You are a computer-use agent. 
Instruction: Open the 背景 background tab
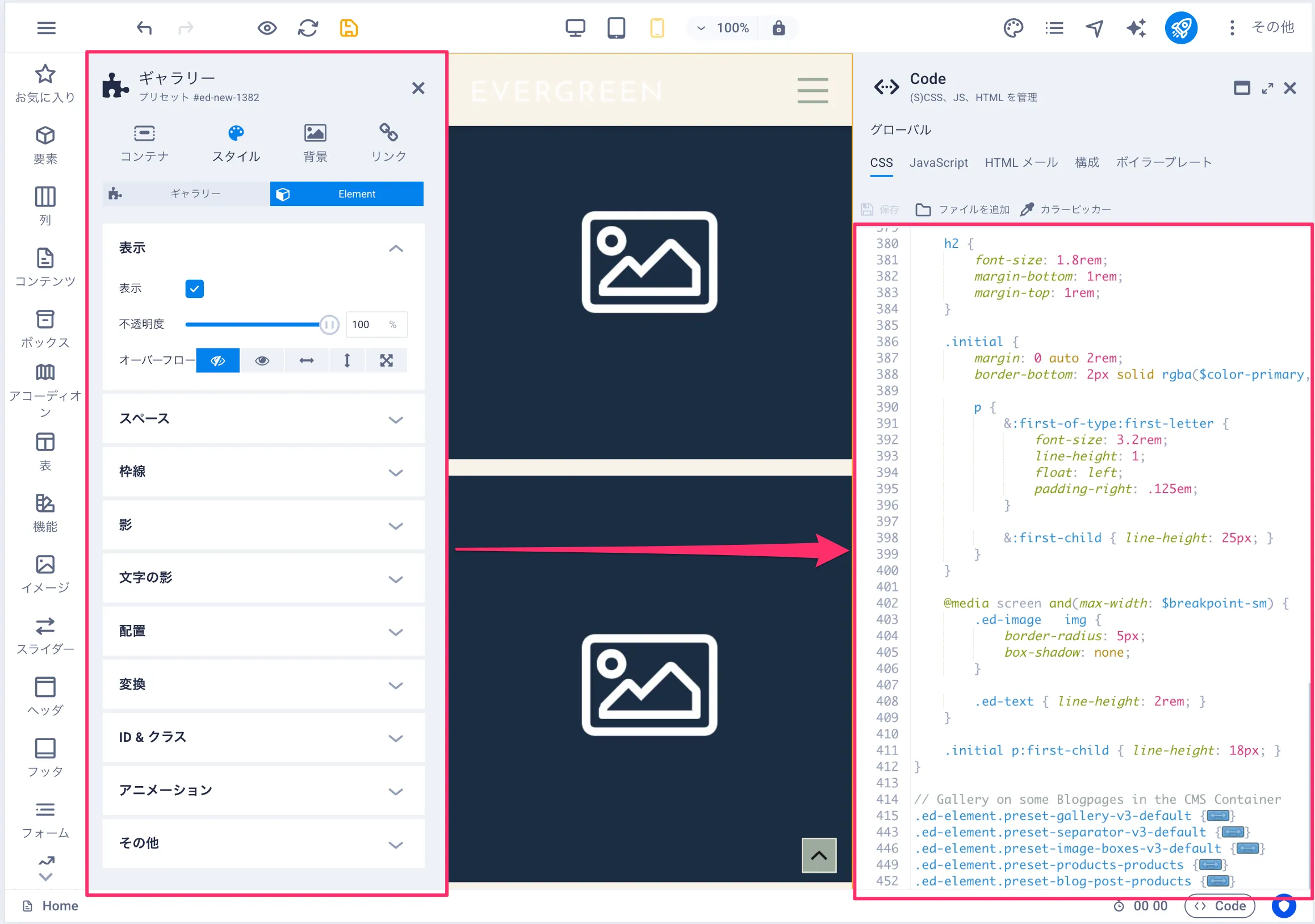315,144
